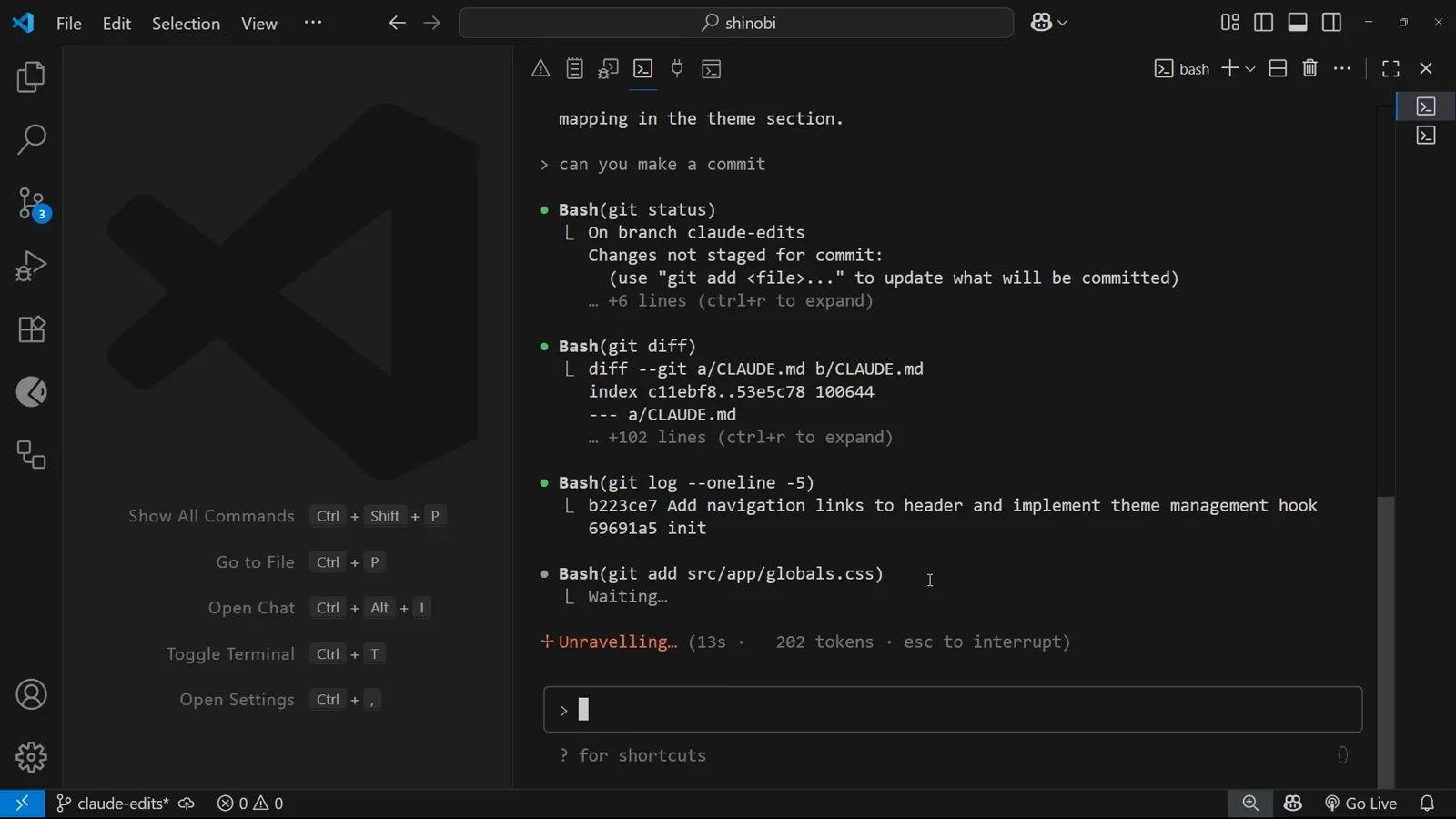Screen dimensions: 1456x819
Task: Go forward using the right arrow
Action: pos(432,23)
